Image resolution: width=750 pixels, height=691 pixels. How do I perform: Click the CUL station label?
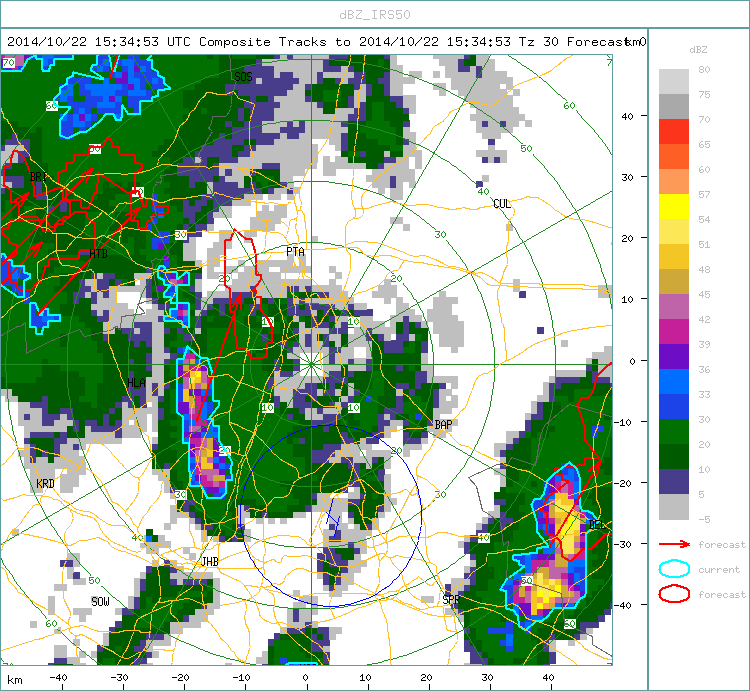tap(502, 204)
